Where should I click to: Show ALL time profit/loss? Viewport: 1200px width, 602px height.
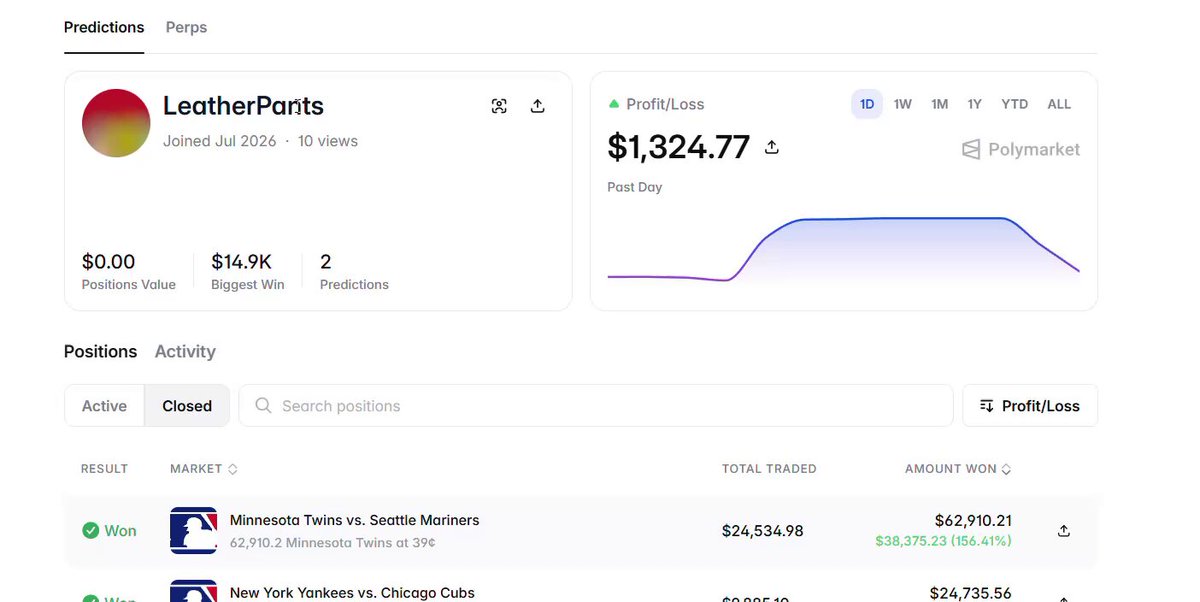pyautogui.click(x=1059, y=104)
